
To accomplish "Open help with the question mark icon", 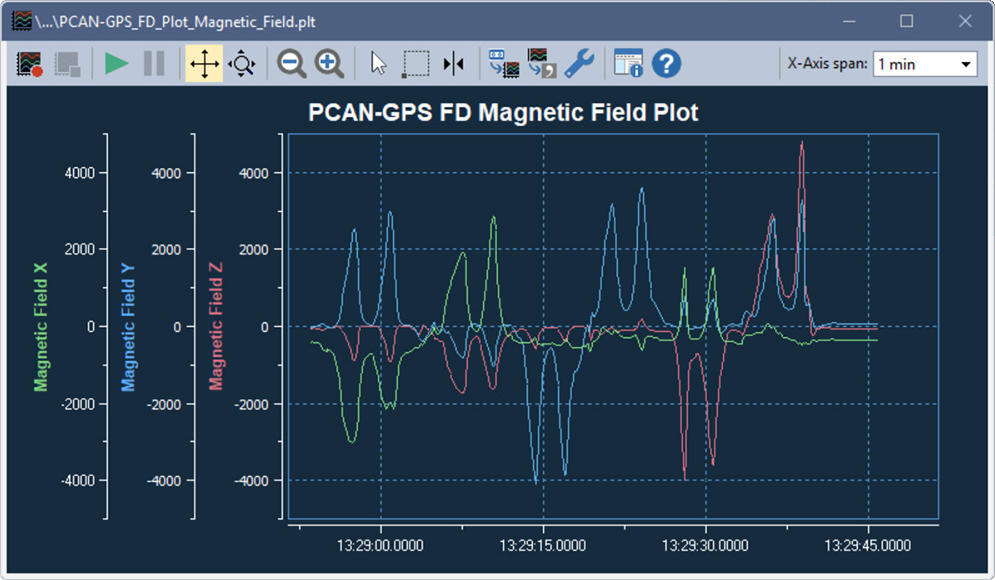I will pos(666,63).
